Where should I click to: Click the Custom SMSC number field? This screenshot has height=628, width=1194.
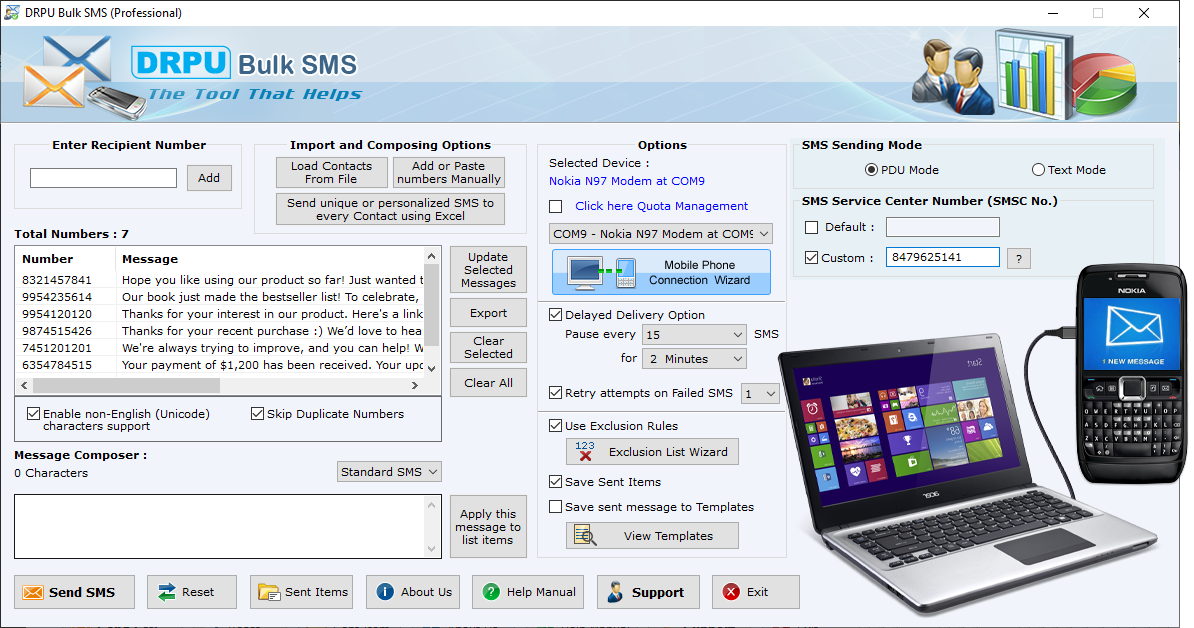point(943,257)
